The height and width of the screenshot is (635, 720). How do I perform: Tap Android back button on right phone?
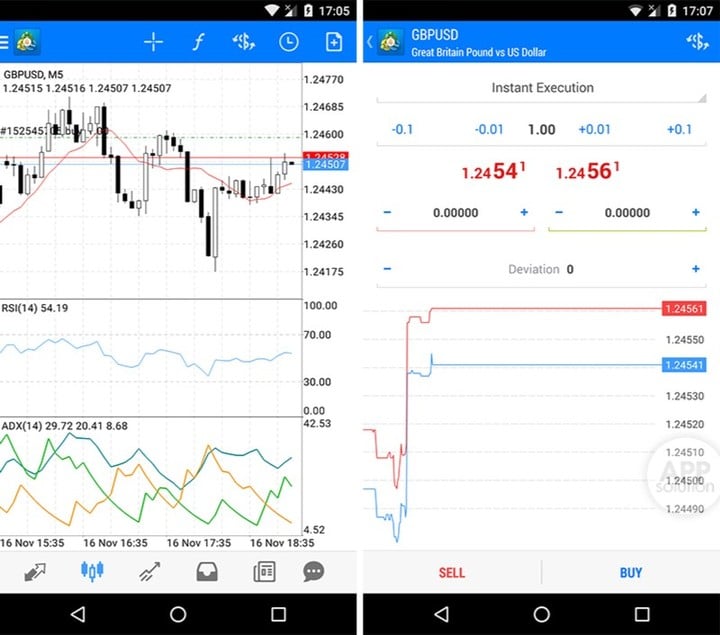[x=441, y=614]
